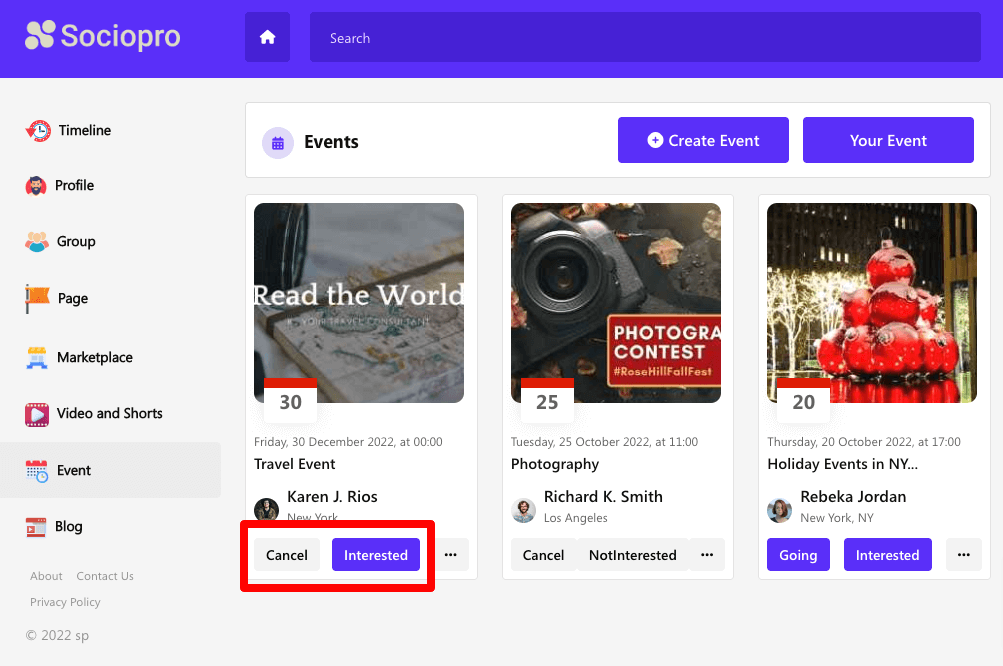The height and width of the screenshot is (666, 1003).
Task: Toggle Going on Holiday Events card
Action: (798, 555)
